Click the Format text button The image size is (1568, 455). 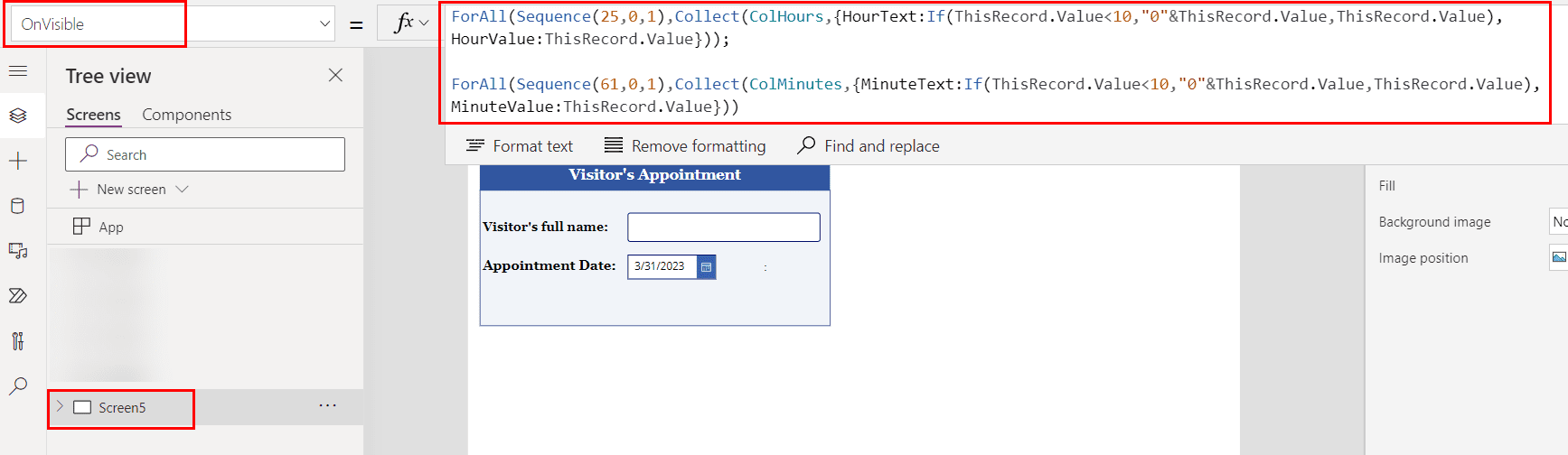[519, 146]
